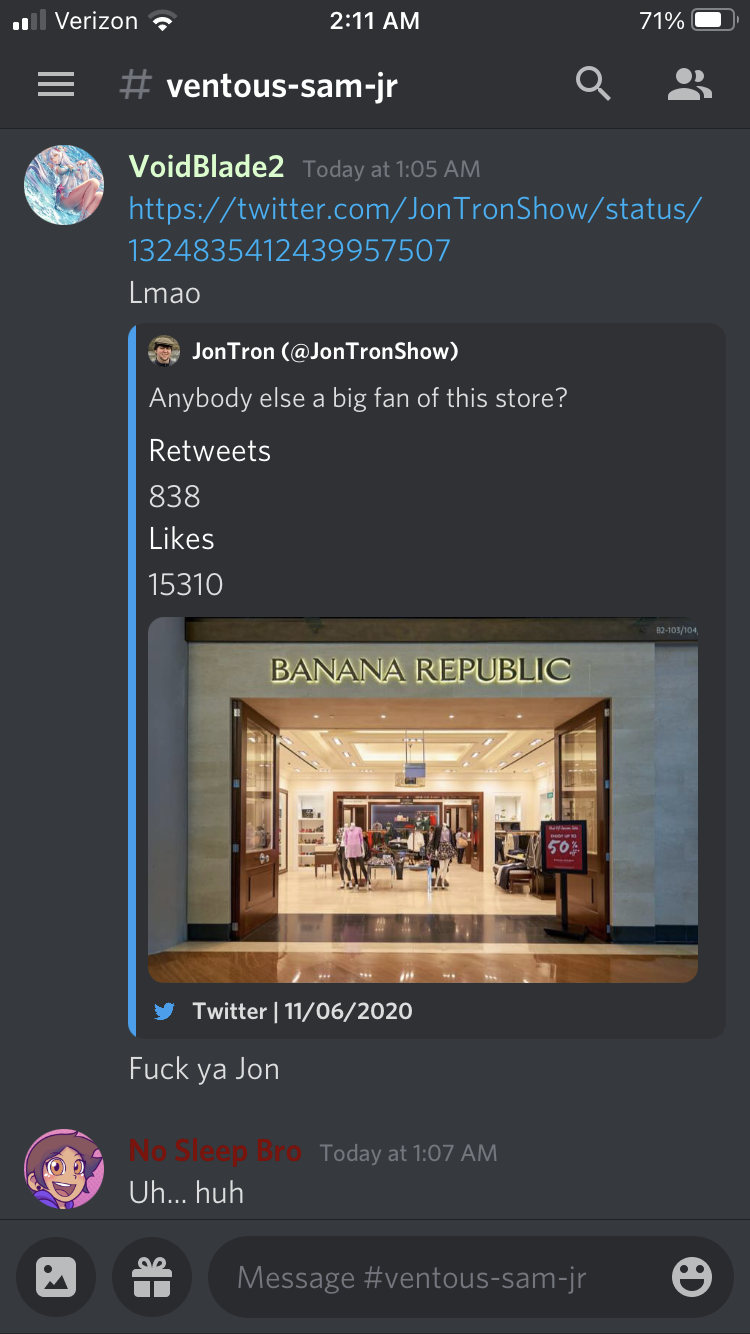Tap the "Fuck ya Jon" message text
Image resolution: width=750 pixels, height=1334 pixels.
coord(204,1069)
